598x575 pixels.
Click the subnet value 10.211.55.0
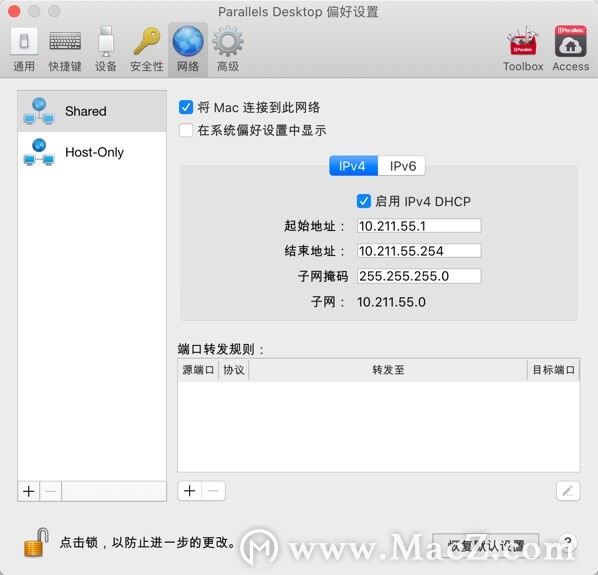coord(391,302)
